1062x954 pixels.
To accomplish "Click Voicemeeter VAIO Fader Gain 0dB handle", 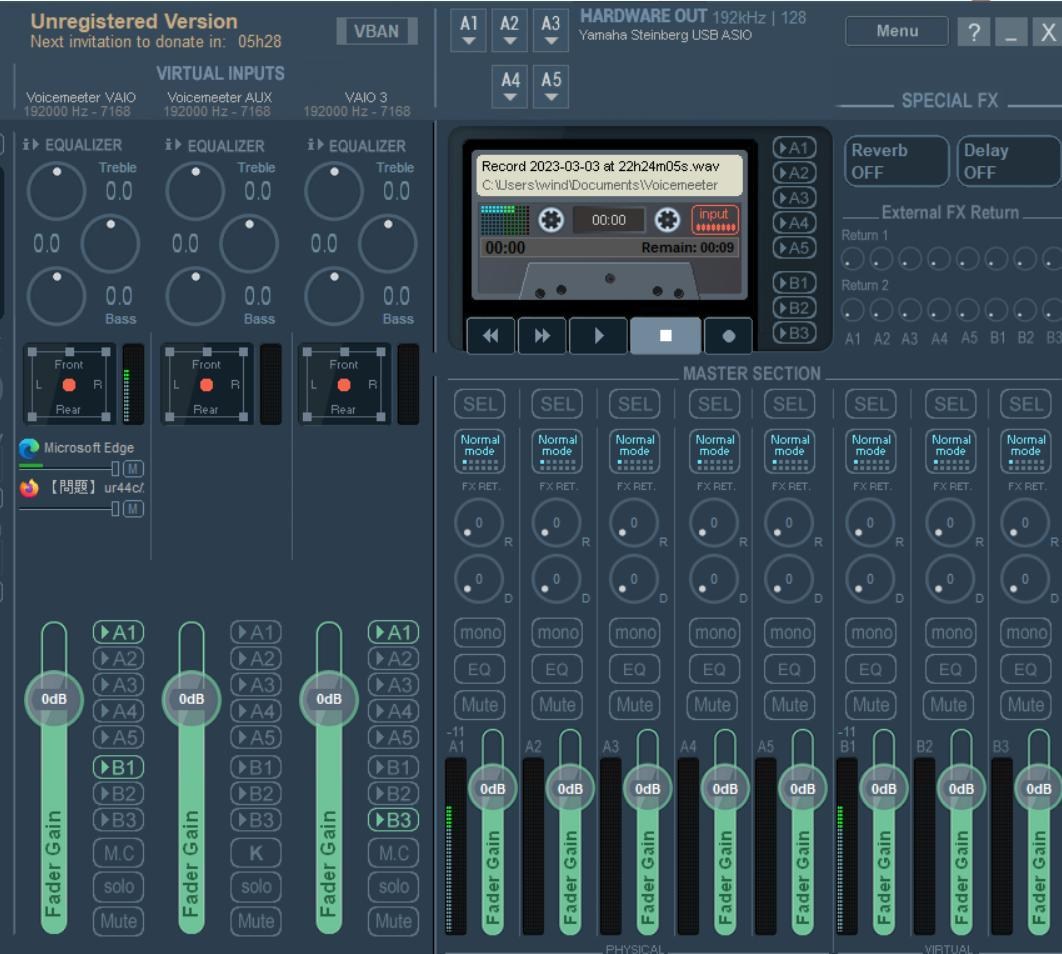I will [x=54, y=699].
